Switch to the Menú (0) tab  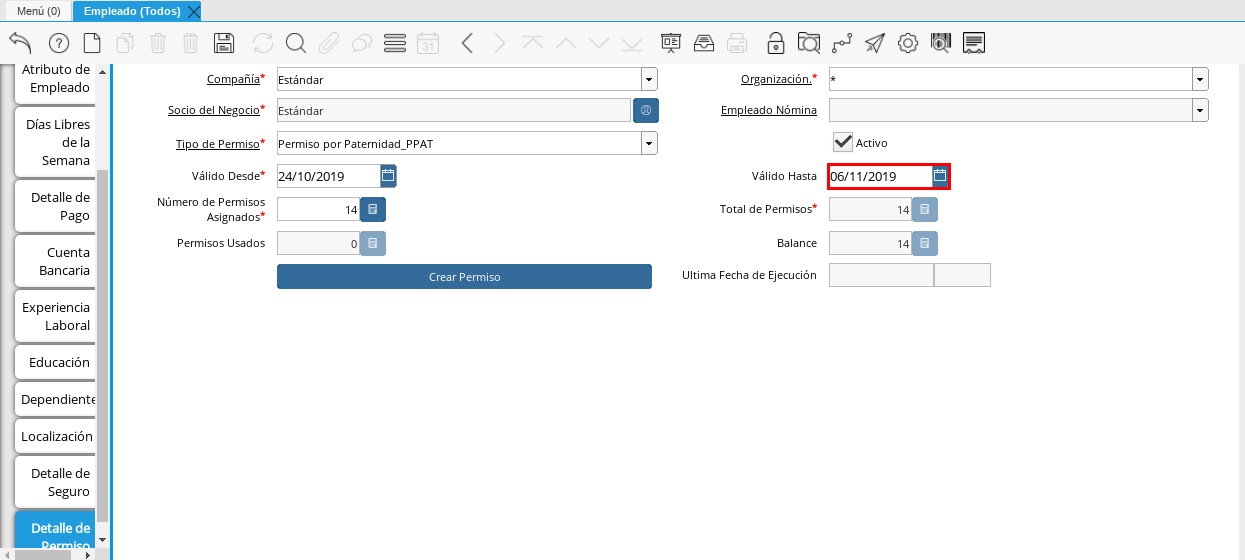tap(39, 11)
